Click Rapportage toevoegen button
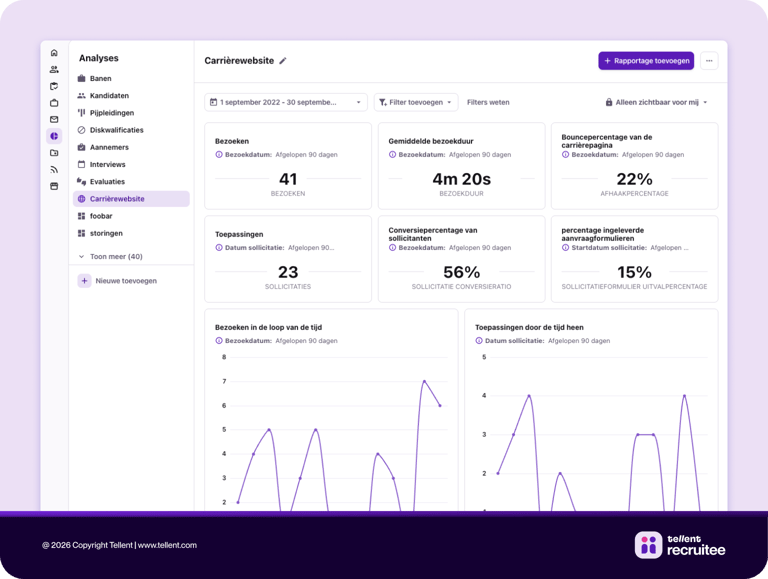 tap(646, 61)
